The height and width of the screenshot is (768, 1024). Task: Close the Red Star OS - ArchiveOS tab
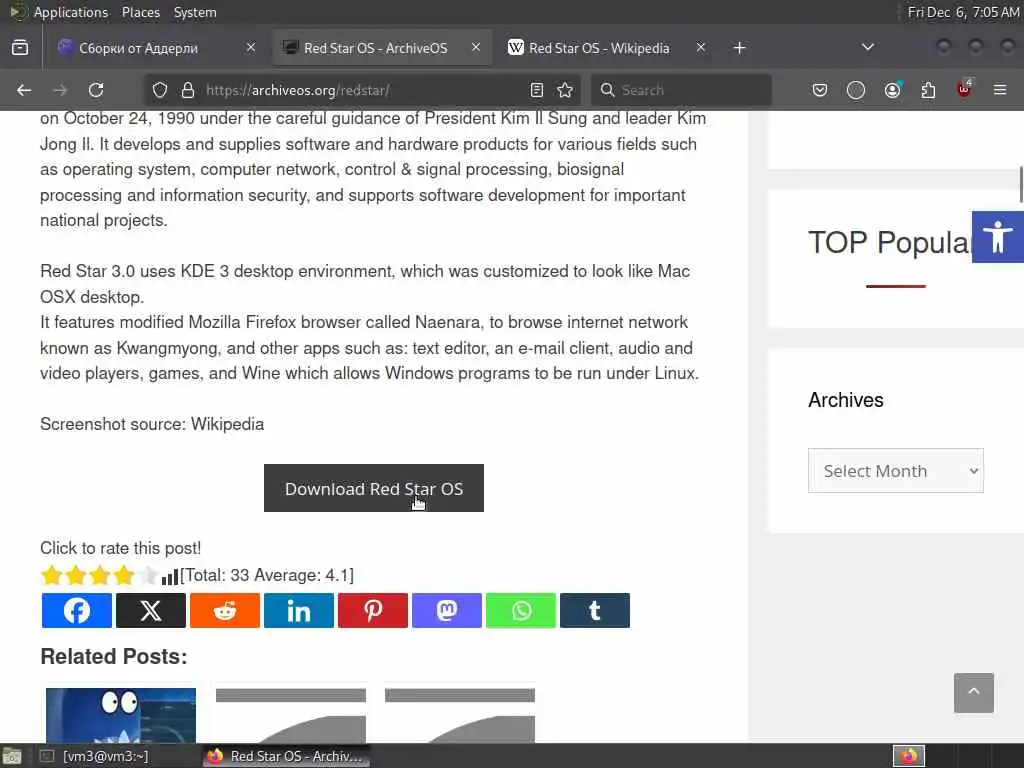(476, 47)
